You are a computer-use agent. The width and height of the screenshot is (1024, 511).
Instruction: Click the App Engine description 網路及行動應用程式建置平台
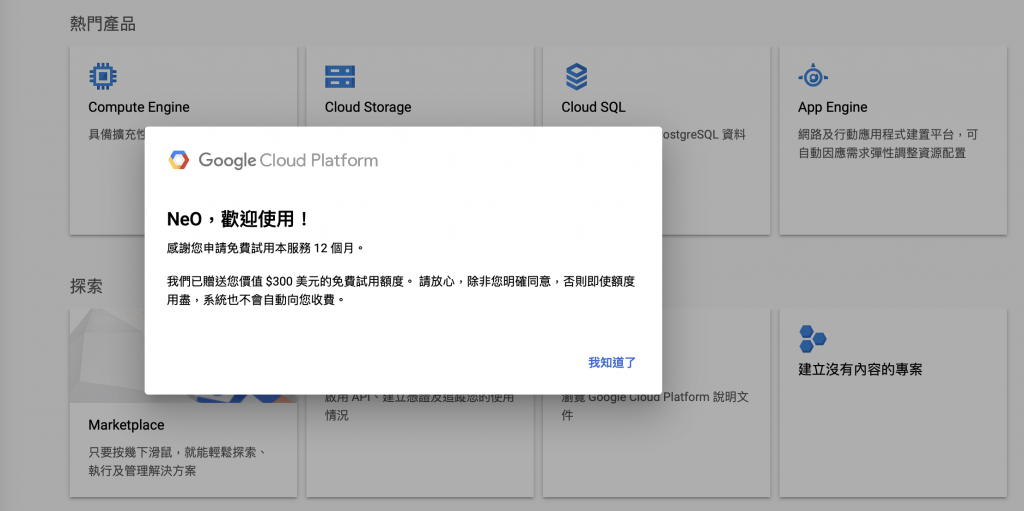888,144
